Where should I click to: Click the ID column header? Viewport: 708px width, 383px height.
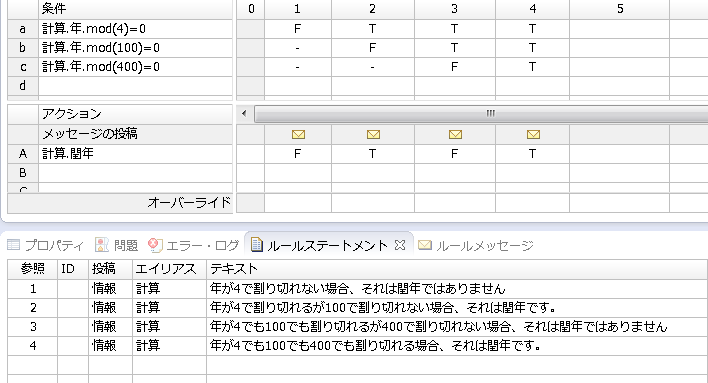pos(73,269)
